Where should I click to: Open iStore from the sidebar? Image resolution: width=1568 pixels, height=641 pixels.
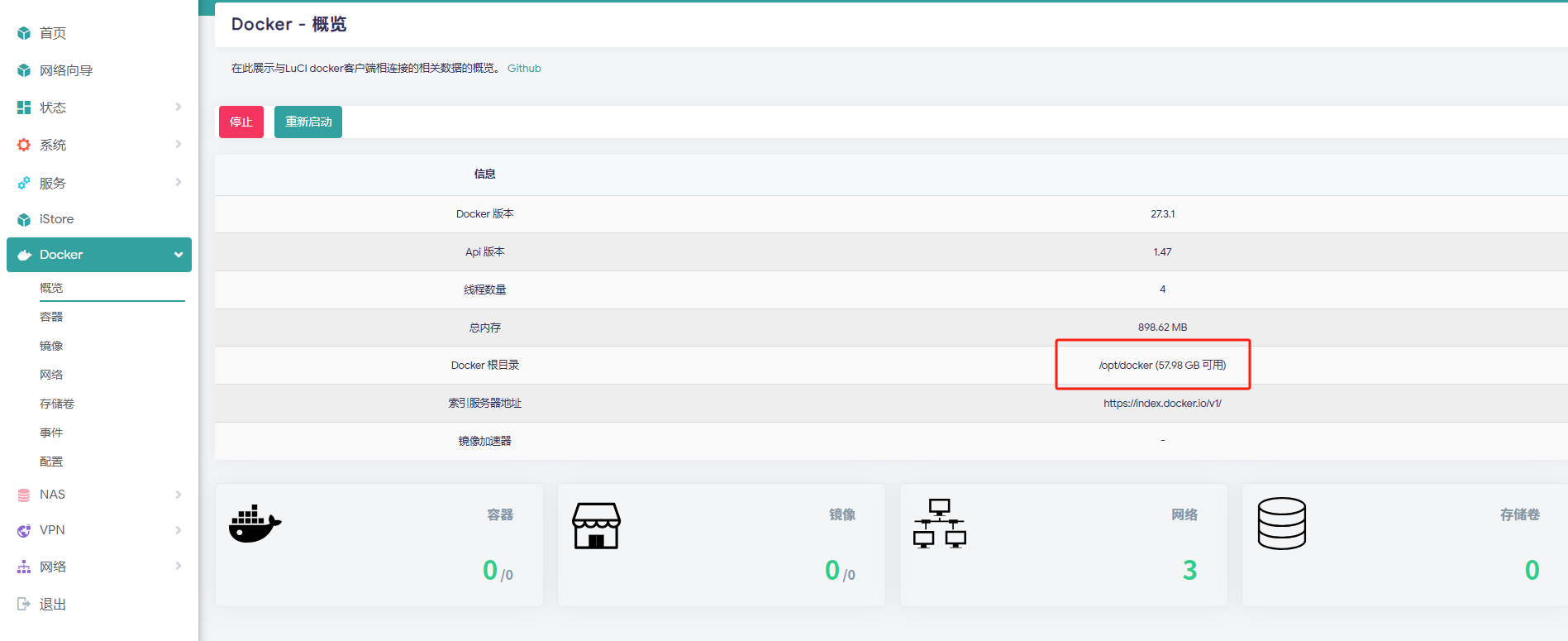coord(56,219)
